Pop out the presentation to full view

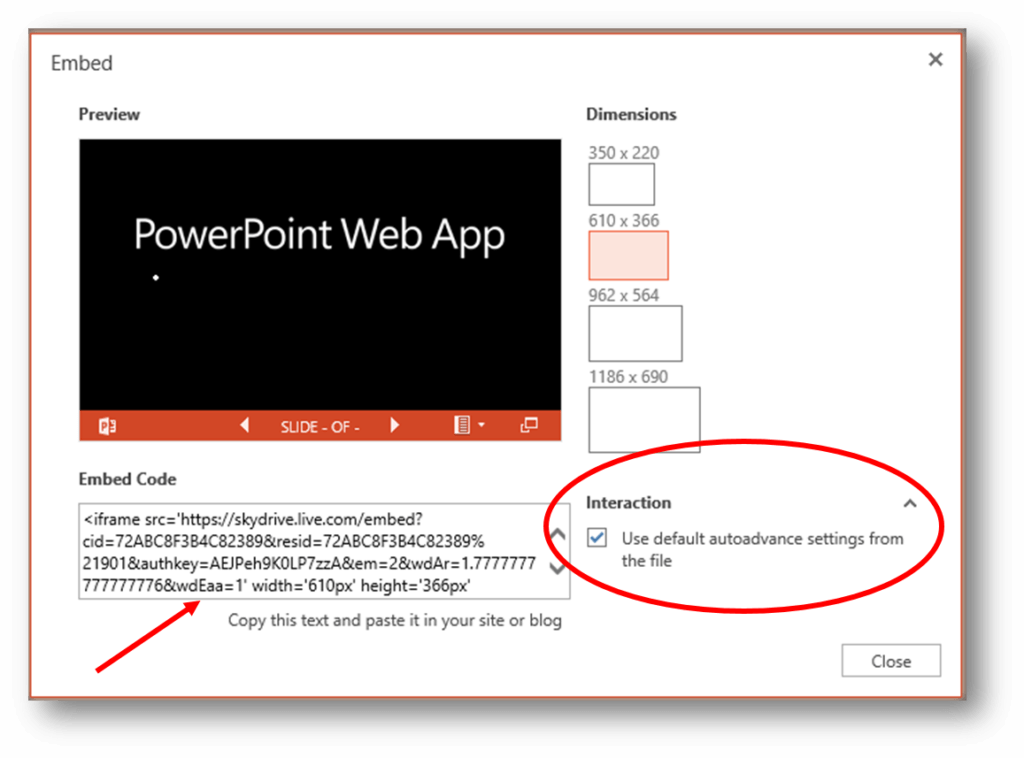click(529, 424)
